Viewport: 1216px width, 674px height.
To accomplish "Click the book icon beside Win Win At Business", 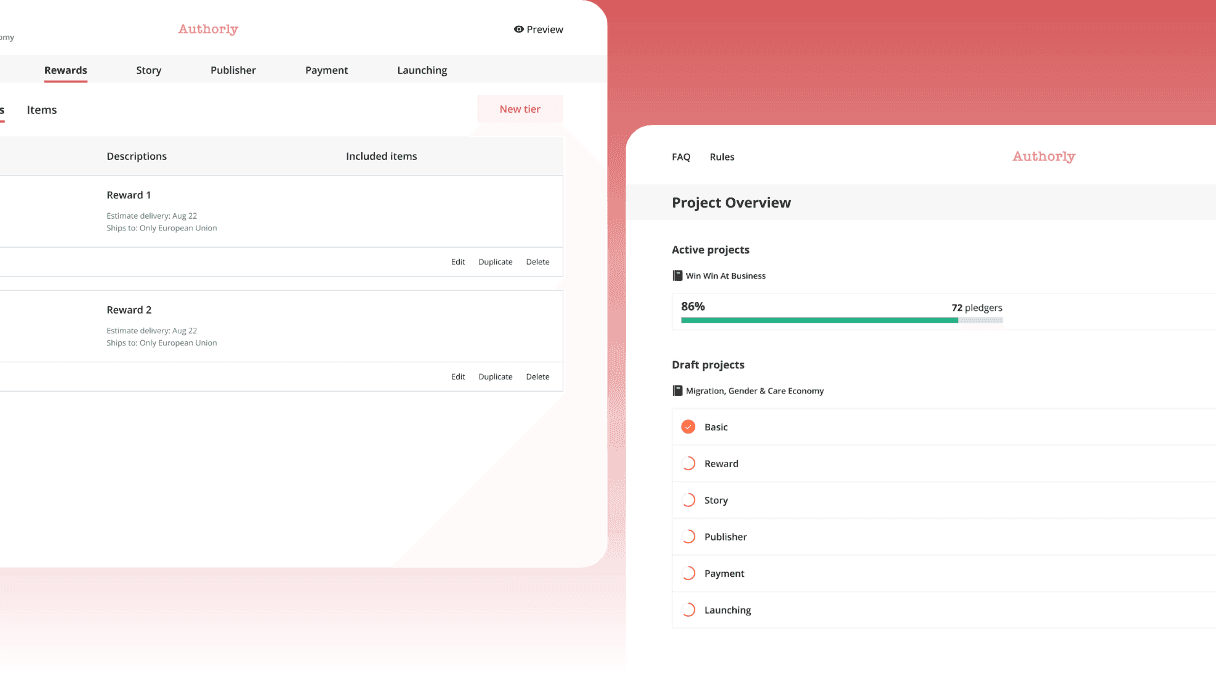I will (677, 276).
